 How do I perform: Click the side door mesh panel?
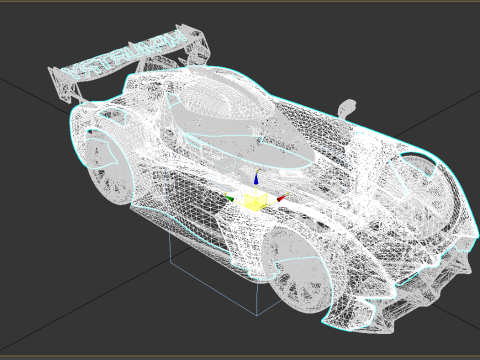pos(197,200)
